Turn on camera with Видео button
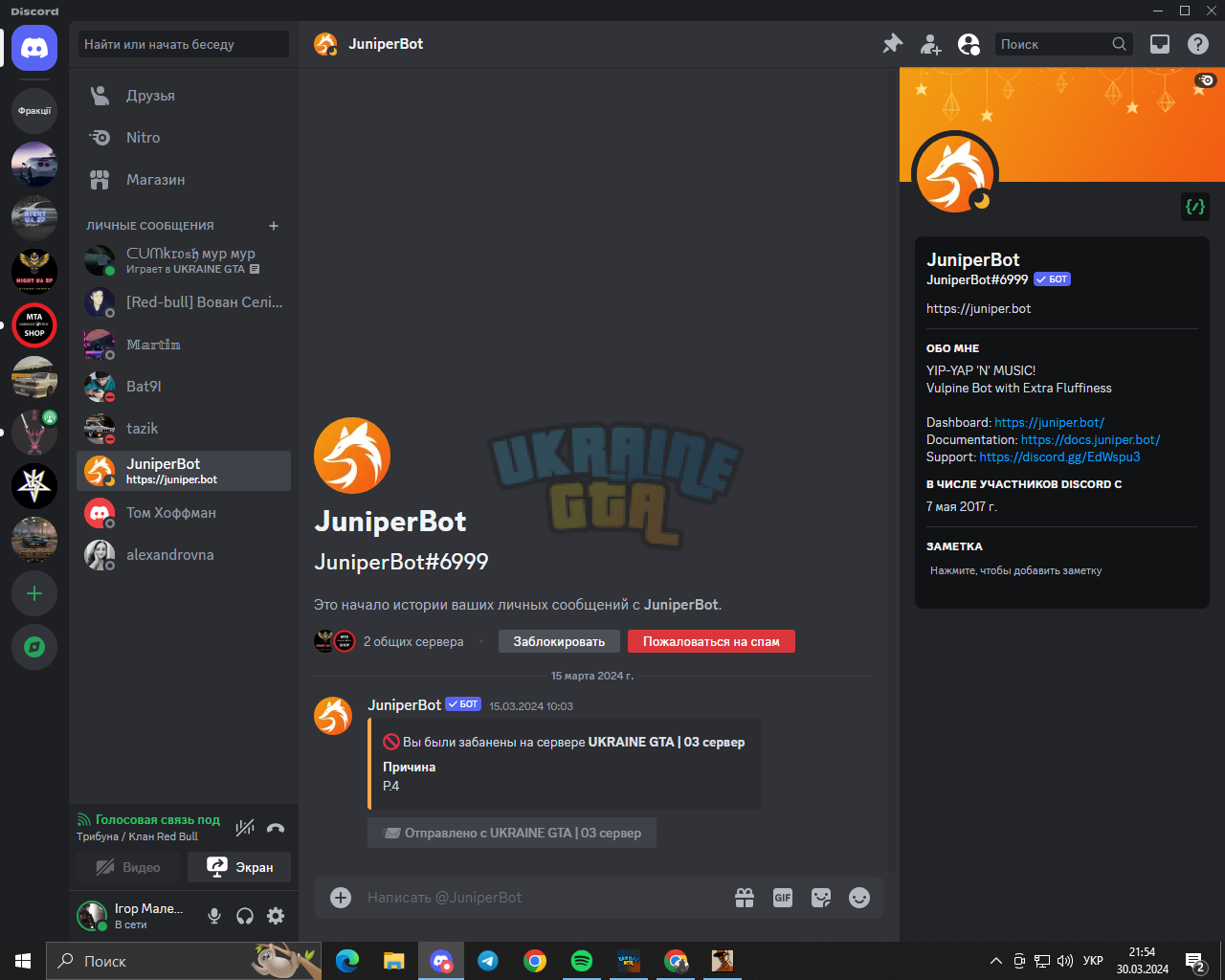The width and height of the screenshot is (1225, 980). (x=128, y=867)
